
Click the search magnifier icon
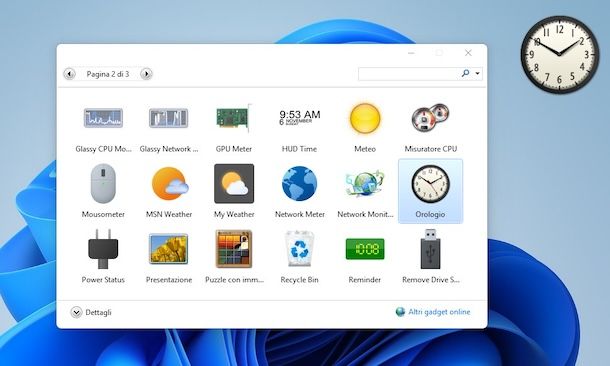click(x=465, y=73)
